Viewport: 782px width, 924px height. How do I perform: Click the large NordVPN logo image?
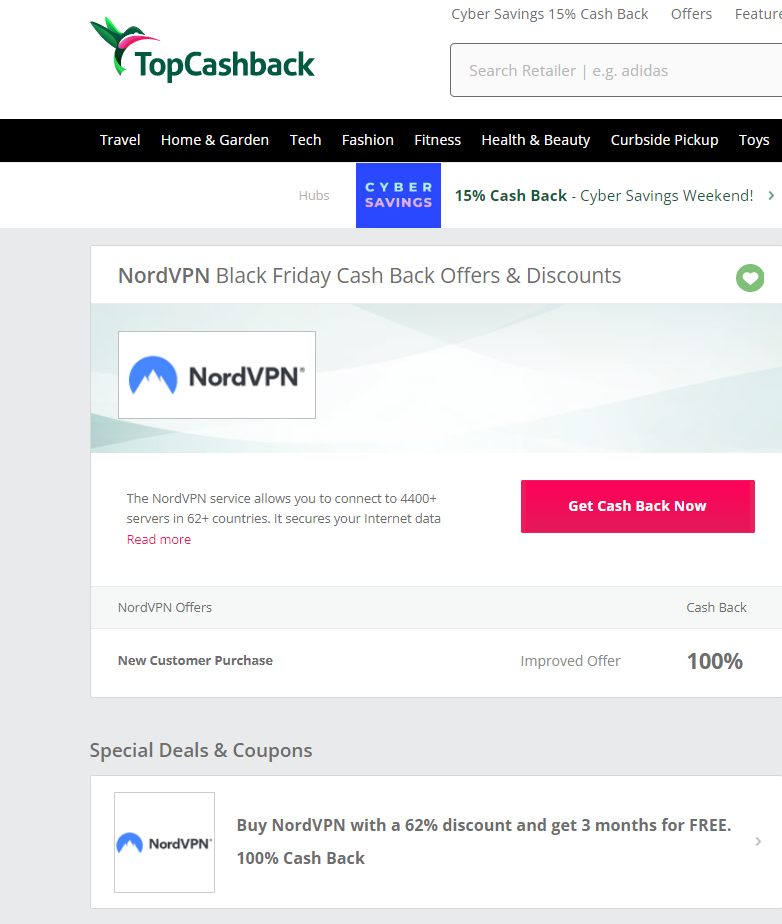[217, 375]
